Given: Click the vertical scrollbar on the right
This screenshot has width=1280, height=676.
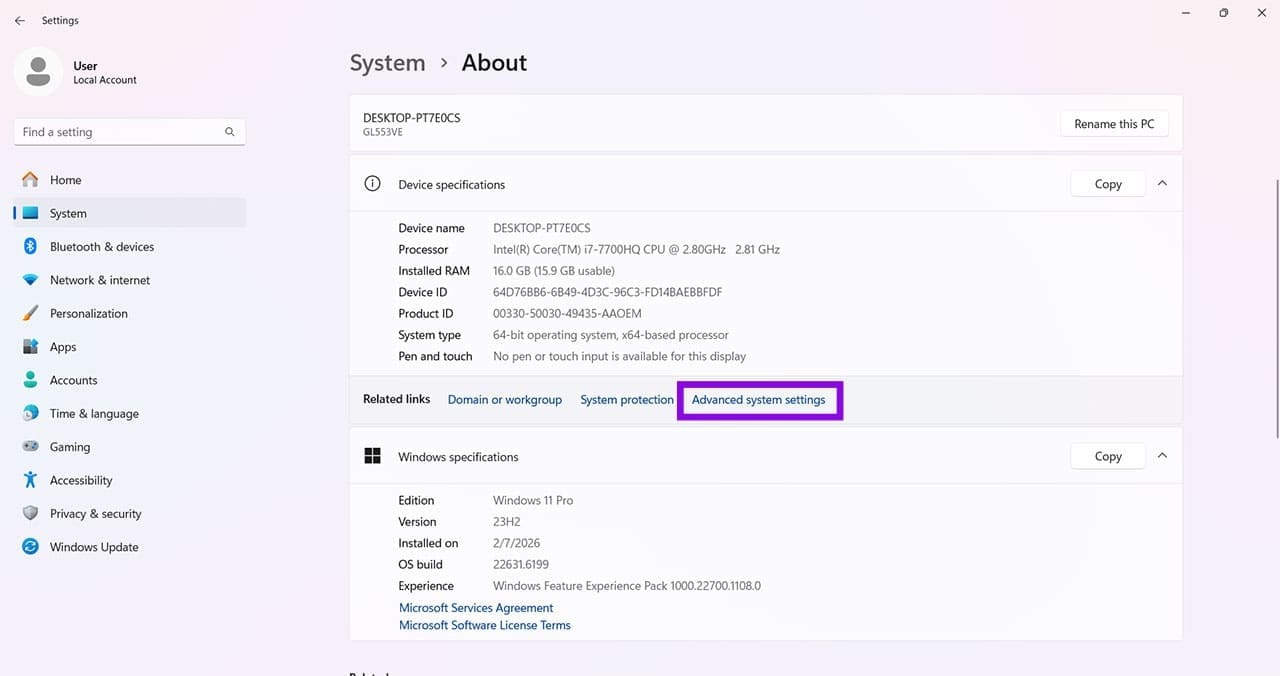Looking at the screenshot, I should [x=1275, y=308].
